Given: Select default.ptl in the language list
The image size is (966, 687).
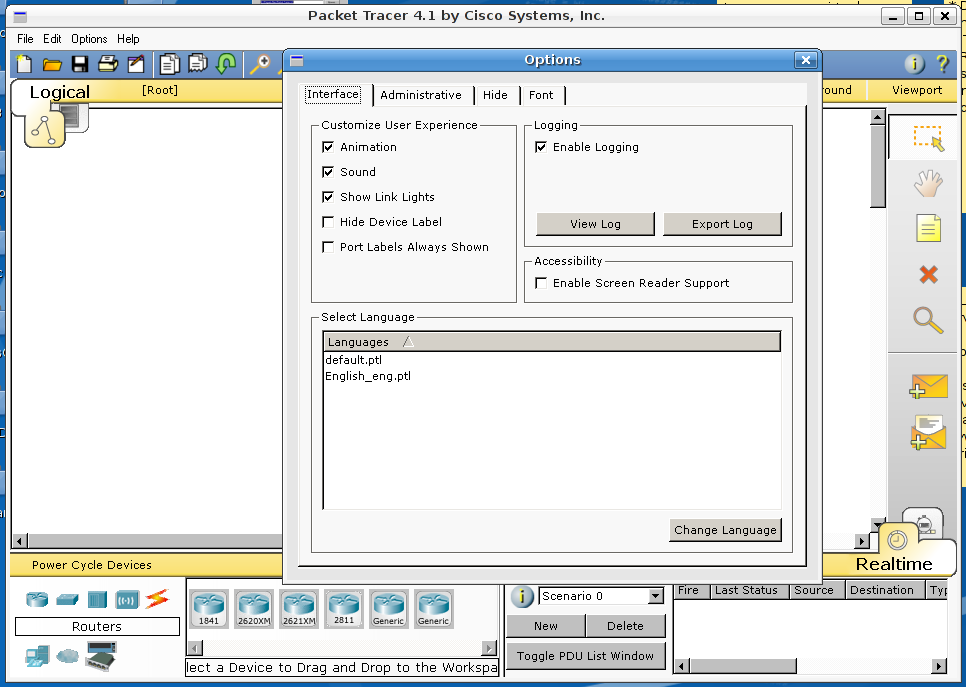Looking at the screenshot, I should tap(354, 360).
